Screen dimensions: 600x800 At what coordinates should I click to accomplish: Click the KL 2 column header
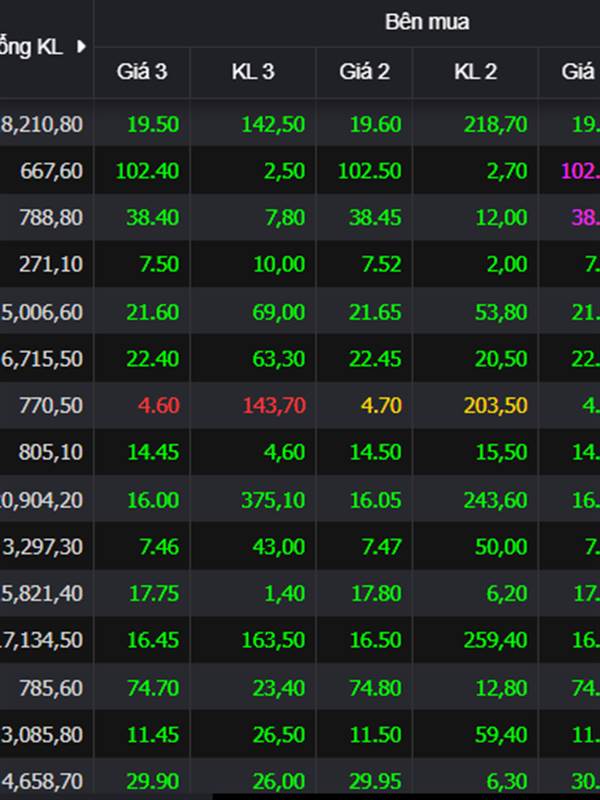pos(475,71)
